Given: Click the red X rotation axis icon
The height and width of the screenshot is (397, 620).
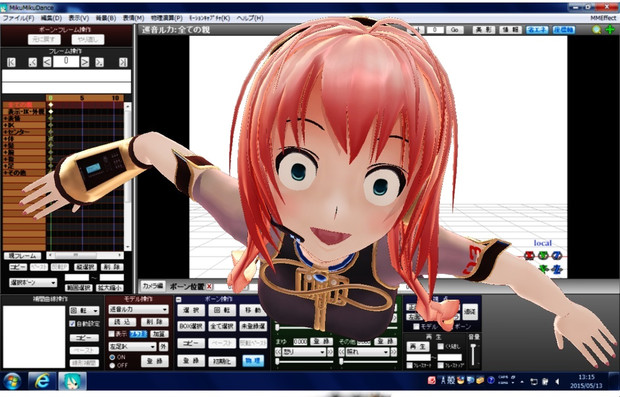Looking at the screenshot, I should (x=529, y=255).
